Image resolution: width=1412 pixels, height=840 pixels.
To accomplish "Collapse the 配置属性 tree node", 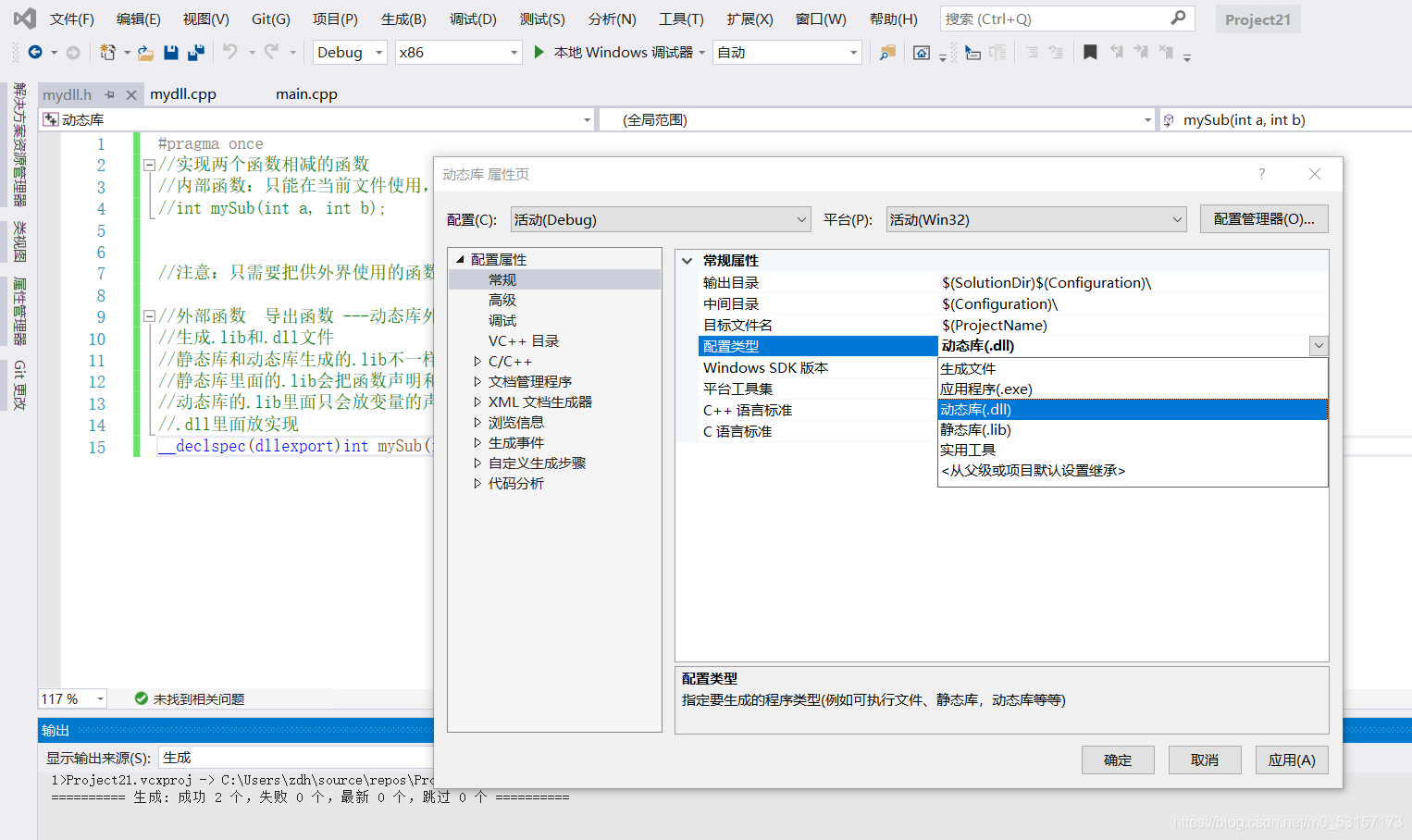I will [460, 259].
